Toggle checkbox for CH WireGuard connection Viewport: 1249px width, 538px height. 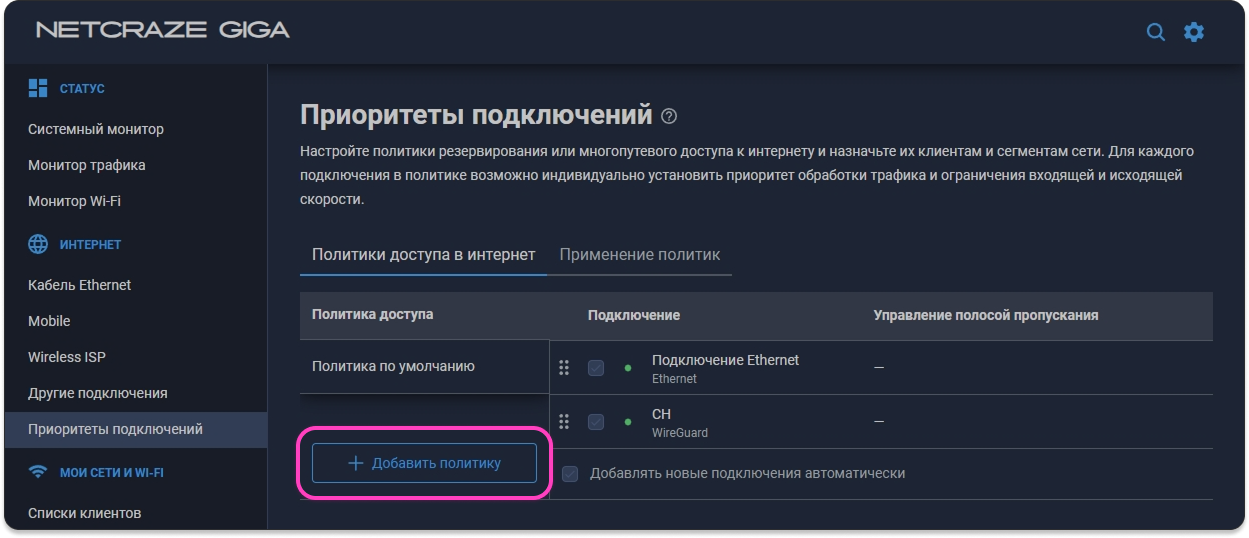(x=596, y=422)
